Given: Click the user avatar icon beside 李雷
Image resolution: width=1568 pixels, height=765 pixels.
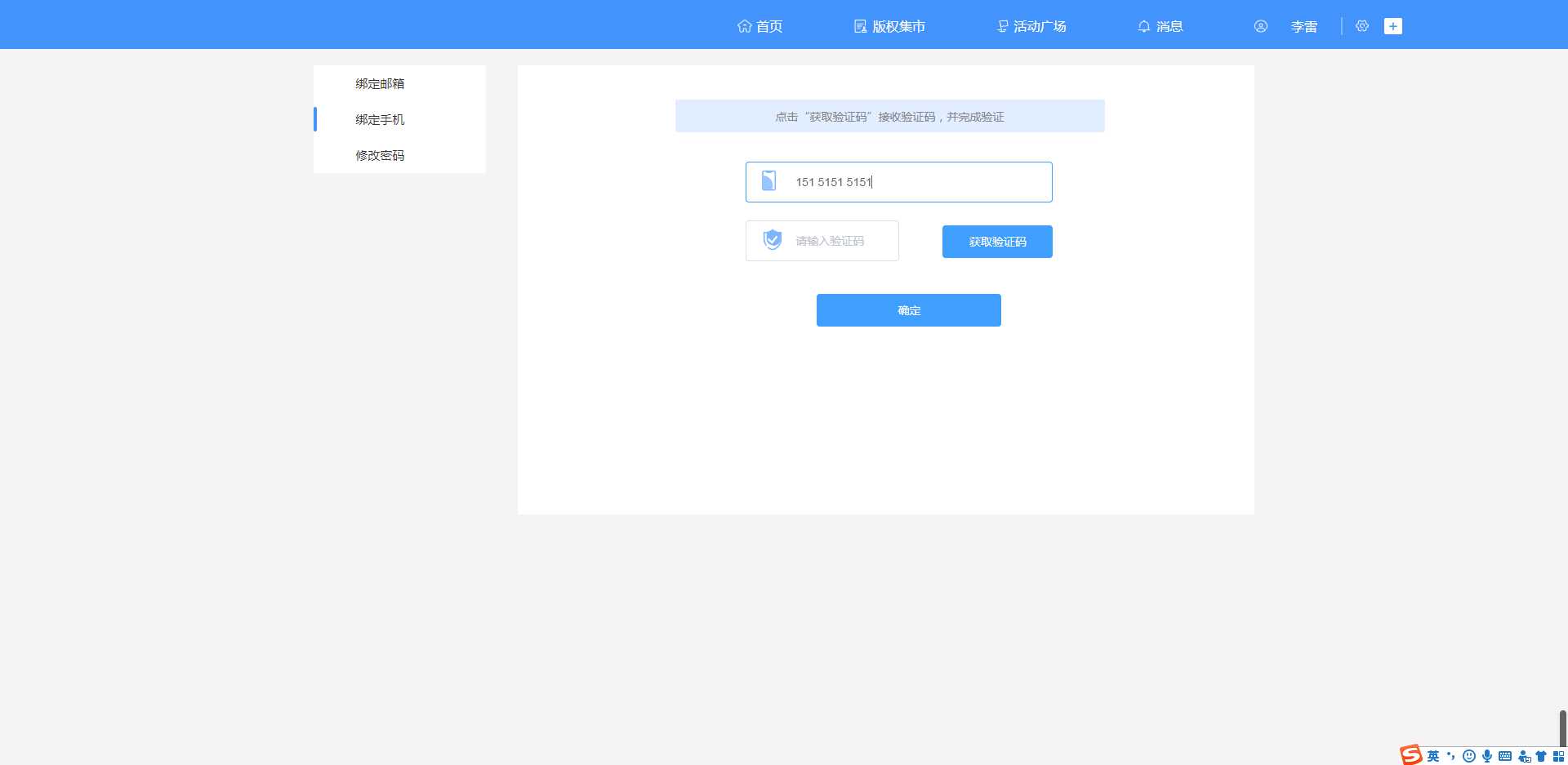Looking at the screenshot, I should tap(1260, 25).
